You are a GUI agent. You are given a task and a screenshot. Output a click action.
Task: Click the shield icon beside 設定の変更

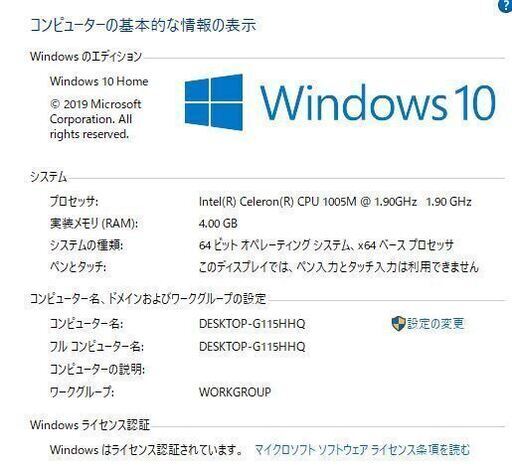pyautogui.click(x=398, y=324)
